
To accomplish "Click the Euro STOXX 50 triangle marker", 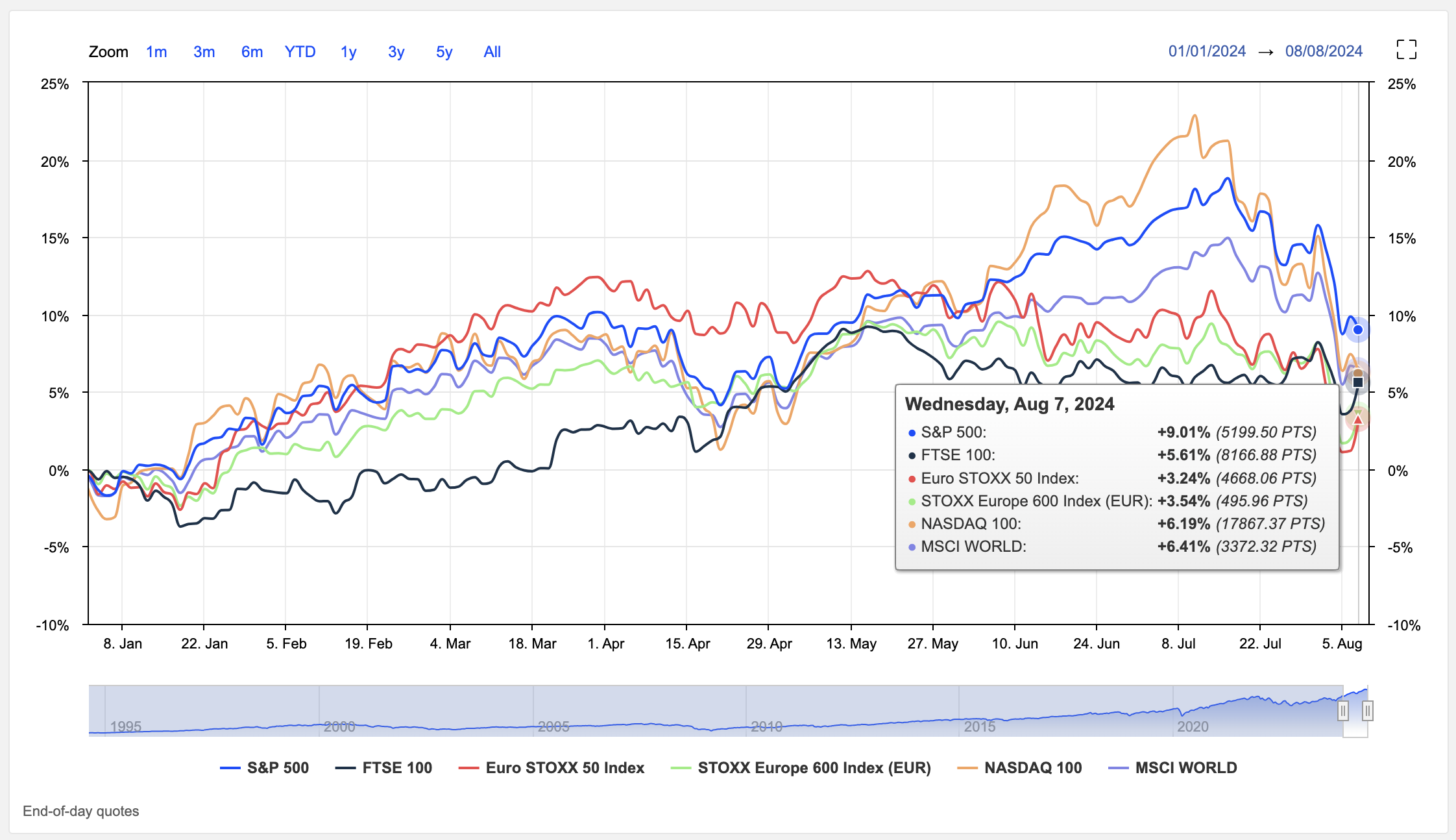I will click(1357, 420).
